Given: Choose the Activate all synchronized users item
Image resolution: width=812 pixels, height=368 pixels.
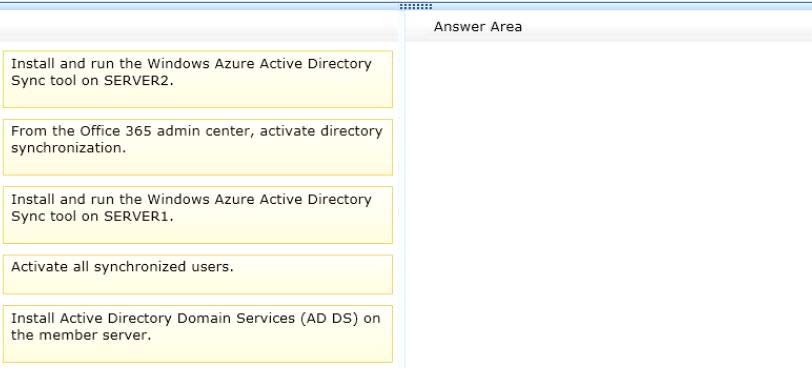Looking at the screenshot, I should 198,274.
